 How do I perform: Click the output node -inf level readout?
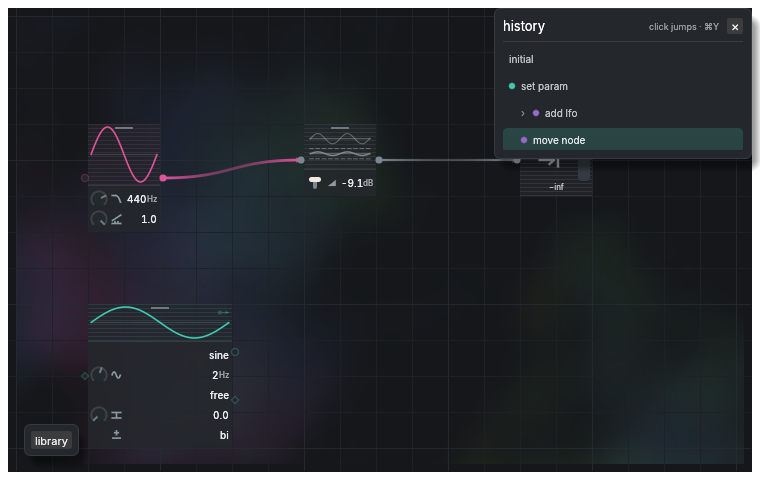556,187
